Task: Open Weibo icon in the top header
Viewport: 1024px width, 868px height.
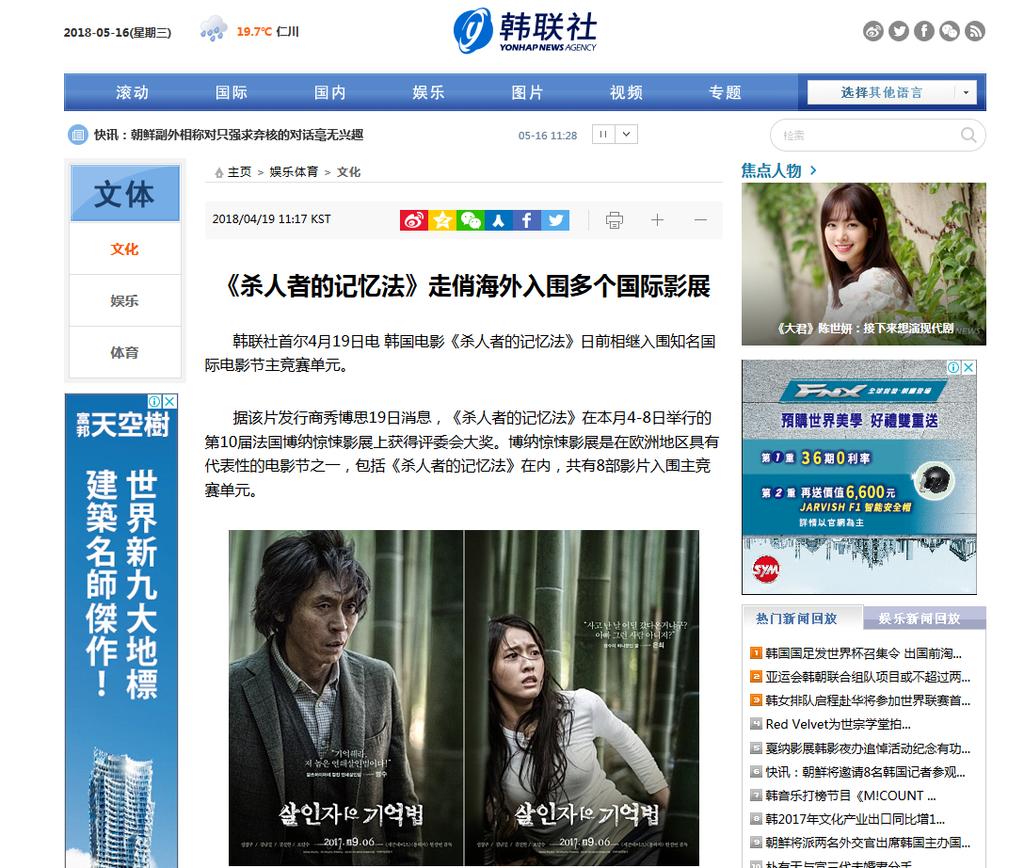Action: [873, 31]
